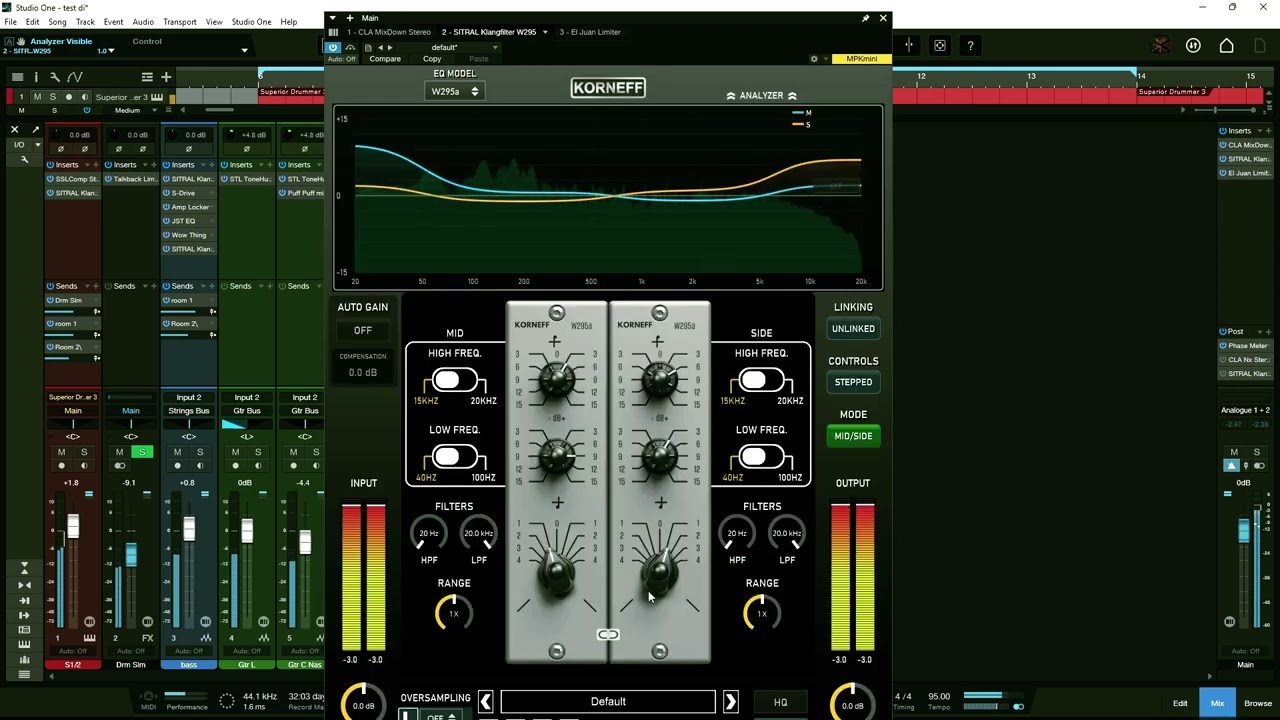1280x720 pixels.
Task: Click the Drm Slm channel FX icon
Action: (147, 638)
